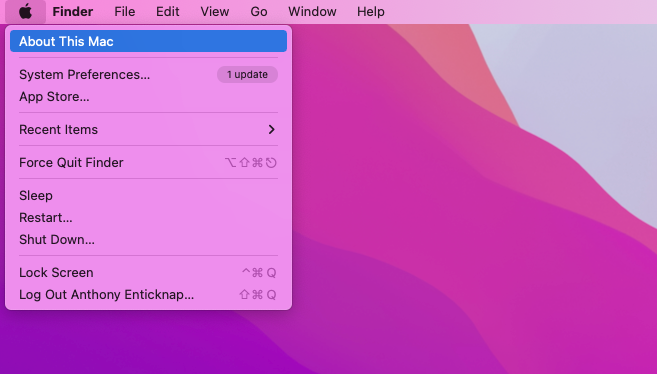Select Restart from the Apple menu
This screenshot has height=374, width=657.
pos(148,218)
